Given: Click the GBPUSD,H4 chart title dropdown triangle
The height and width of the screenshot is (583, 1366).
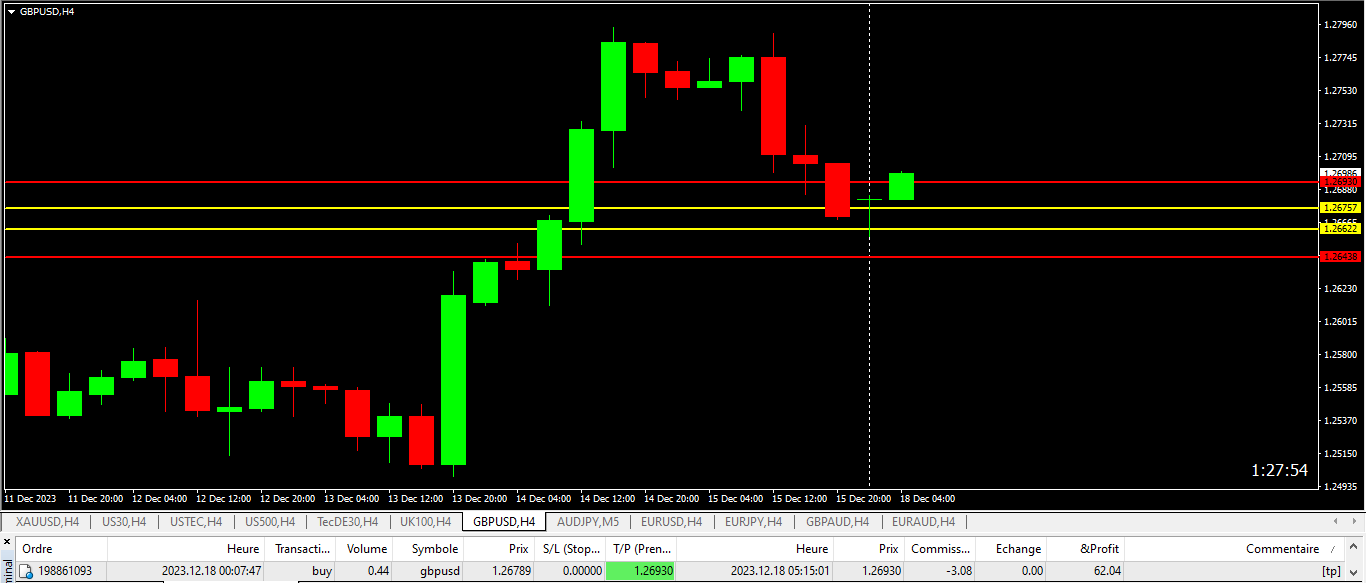Looking at the screenshot, I should [11, 11].
